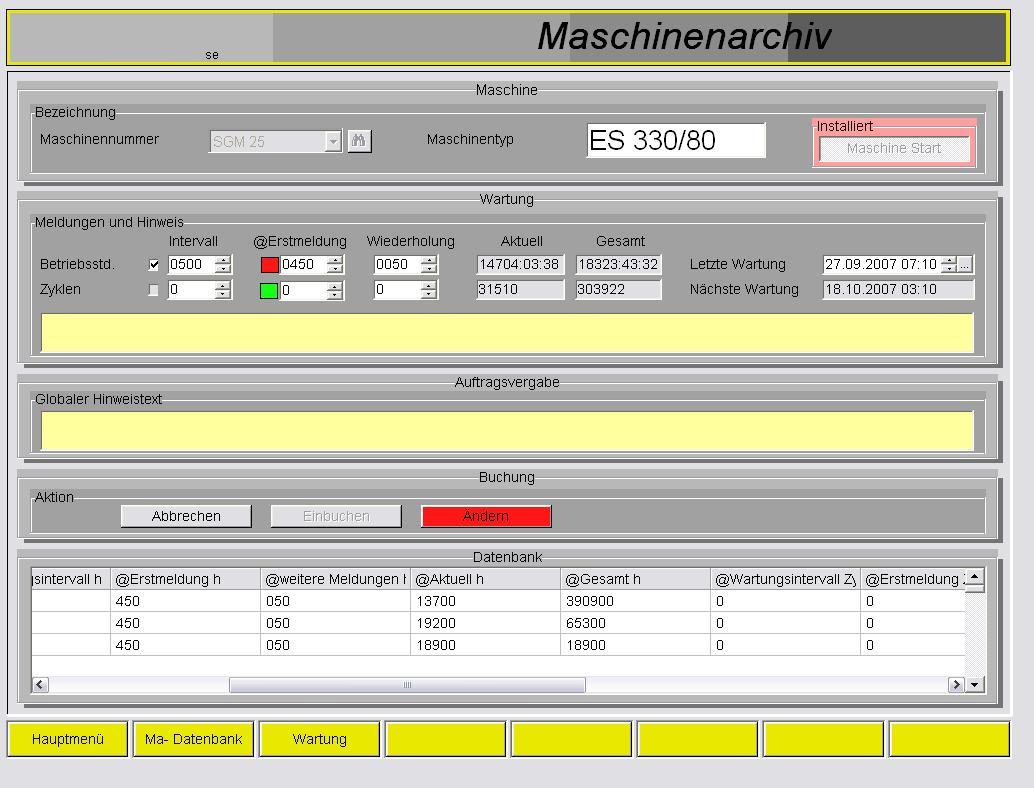This screenshot has height=788, width=1034.
Task: Open the Hauptmenü bottom menu
Action: pyautogui.click(x=67, y=739)
